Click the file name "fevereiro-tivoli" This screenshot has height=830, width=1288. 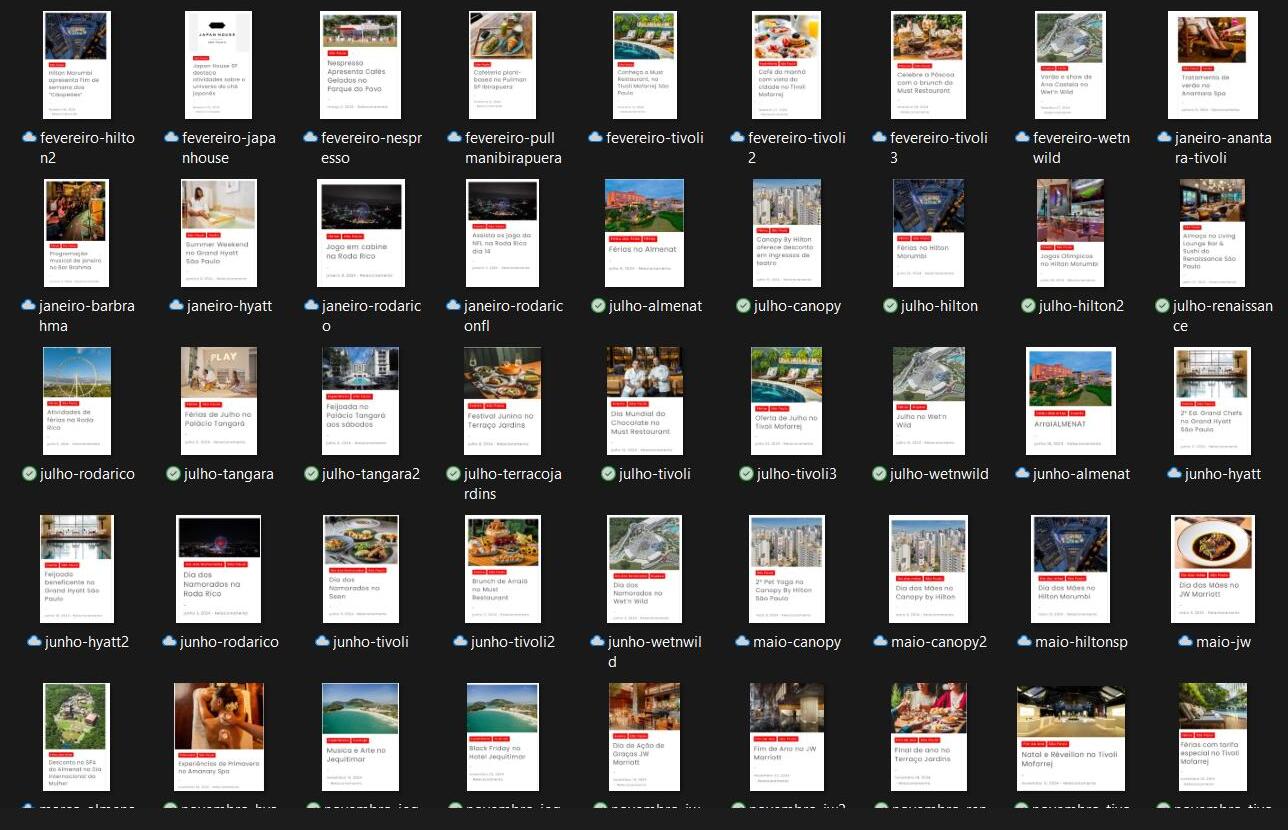[655, 138]
